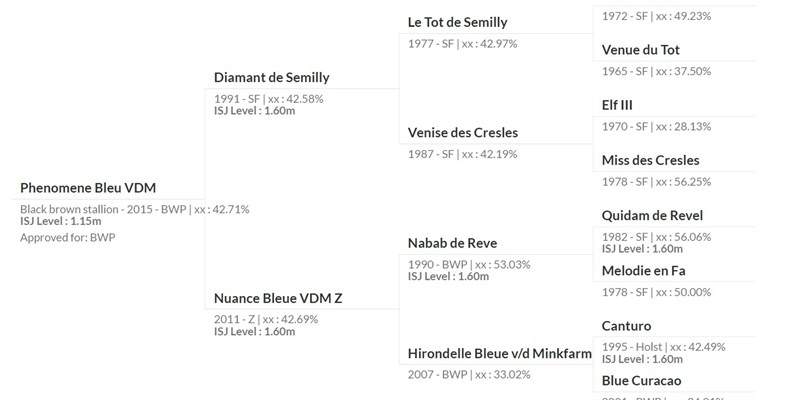Click Diamant de Semilly's ISJ Level 1.60m
Screen dimensions: 800x400
click(x=254, y=111)
